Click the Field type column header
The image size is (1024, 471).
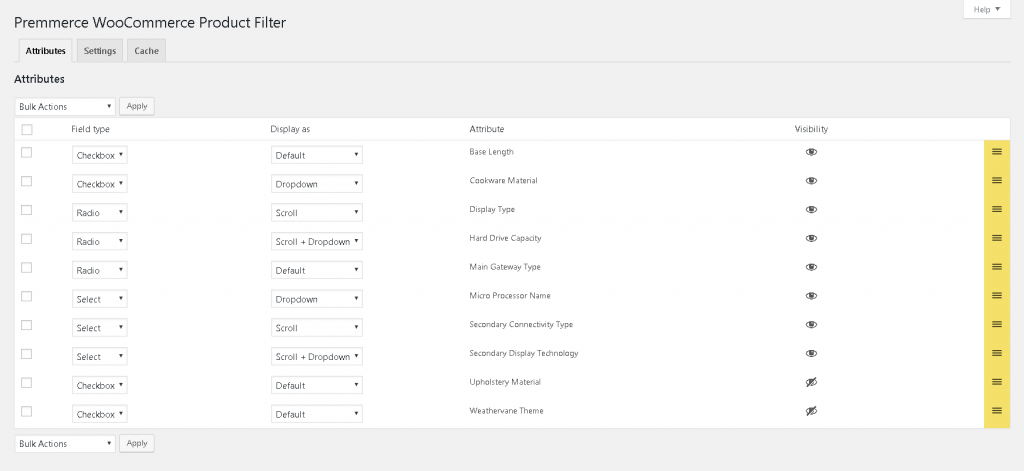point(91,129)
